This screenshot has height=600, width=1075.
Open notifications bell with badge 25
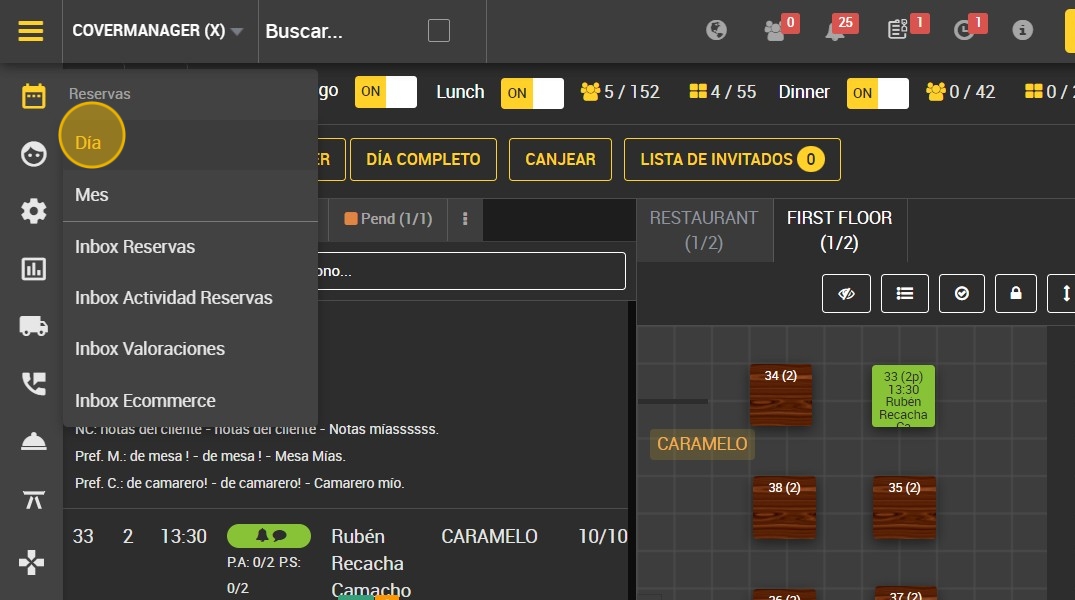pos(834,31)
